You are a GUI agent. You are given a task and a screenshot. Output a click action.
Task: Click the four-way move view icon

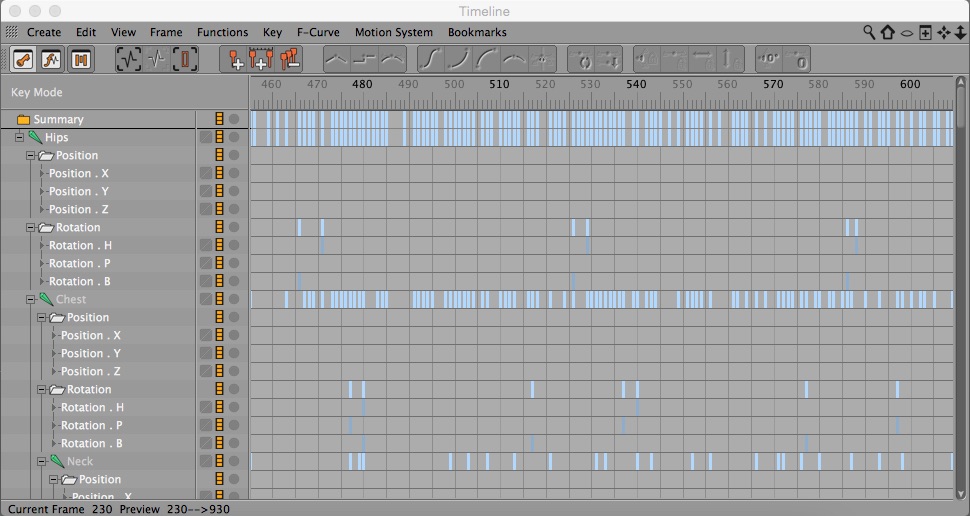pos(943,32)
